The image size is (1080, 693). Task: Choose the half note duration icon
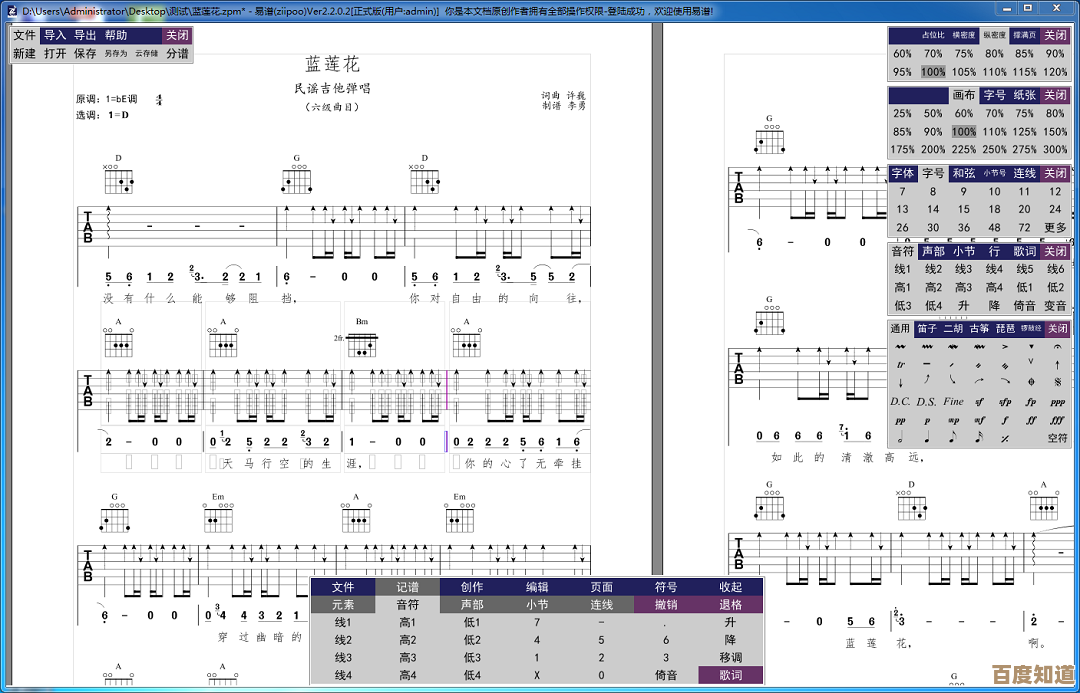click(x=901, y=437)
